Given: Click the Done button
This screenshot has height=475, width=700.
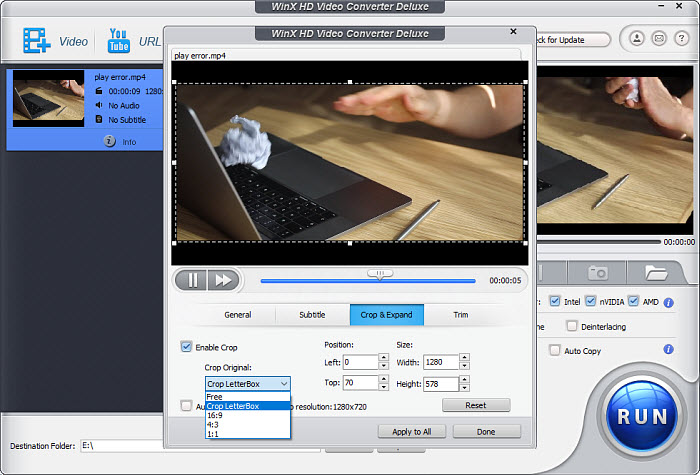Looking at the screenshot, I should coord(486,431).
